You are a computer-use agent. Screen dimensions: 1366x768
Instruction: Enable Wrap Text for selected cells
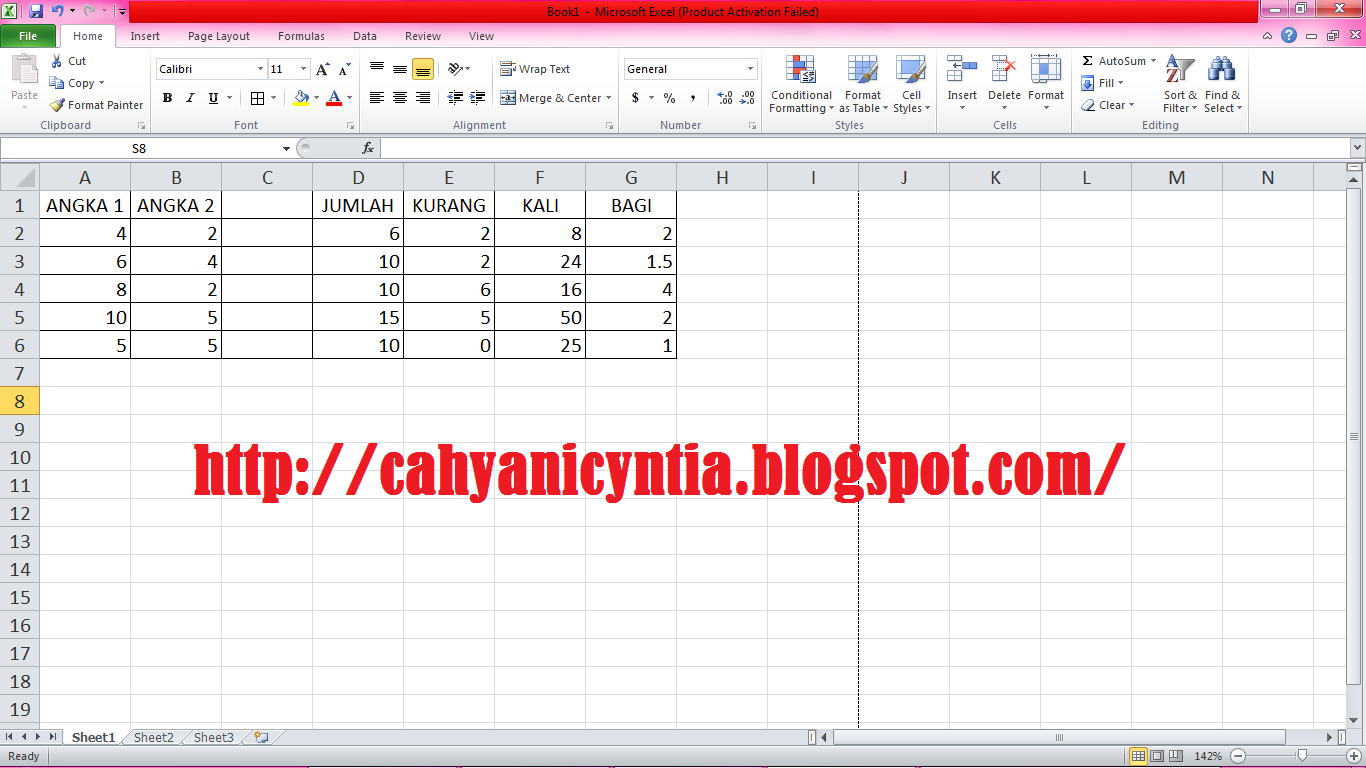543,68
